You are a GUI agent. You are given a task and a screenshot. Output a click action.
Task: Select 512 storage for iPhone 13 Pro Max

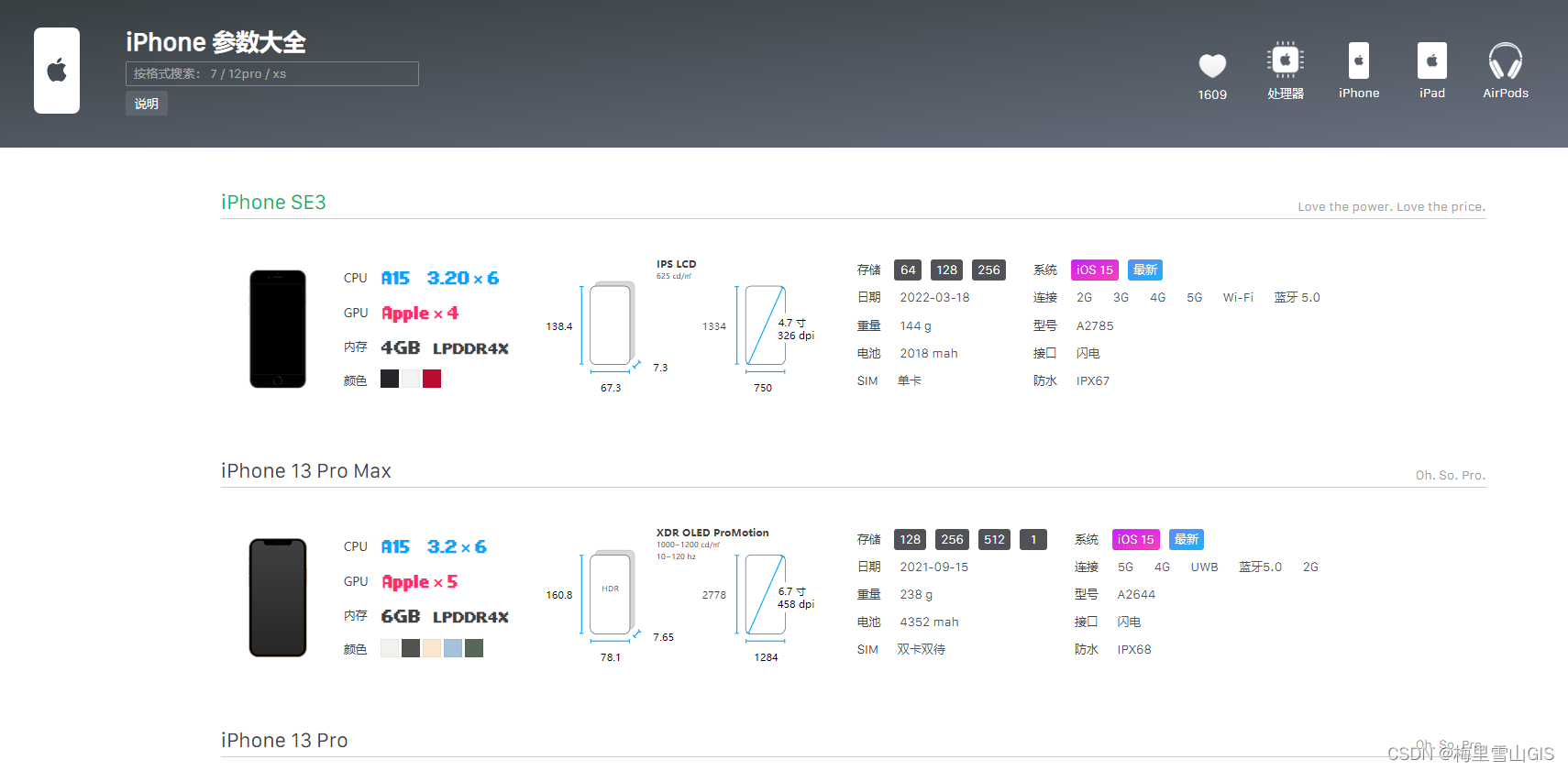pyautogui.click(x=994, y=540)
